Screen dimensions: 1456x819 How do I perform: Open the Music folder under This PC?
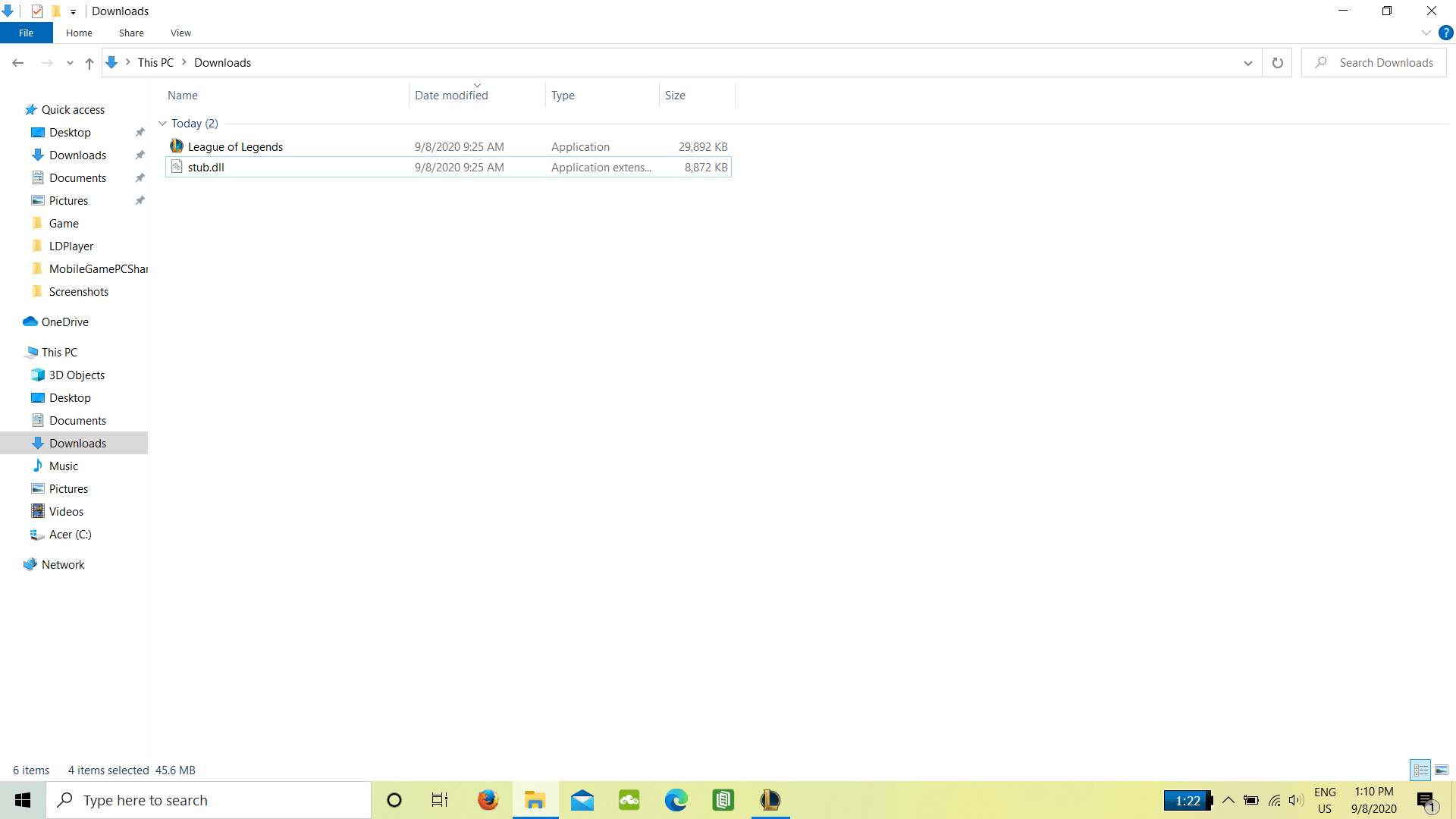pyautogui.click(x=64, y=466)
